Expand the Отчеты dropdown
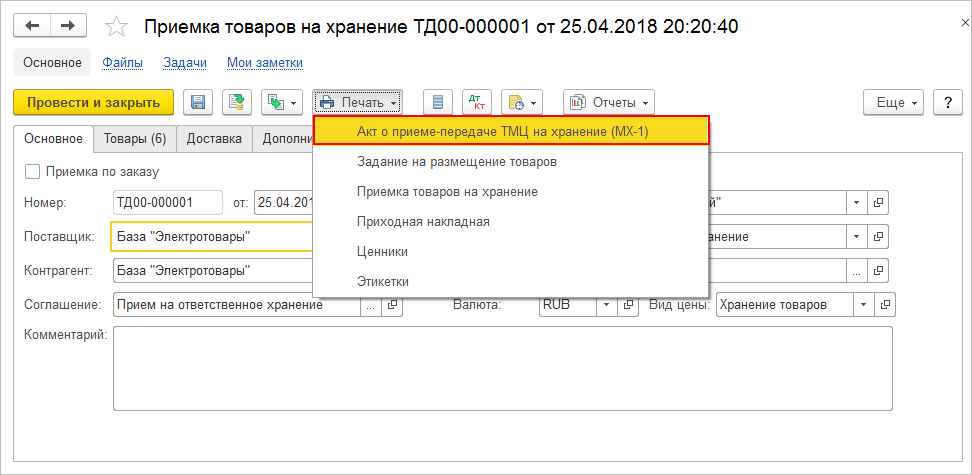The height and width of the screenshot is (475, 972). 608,102
